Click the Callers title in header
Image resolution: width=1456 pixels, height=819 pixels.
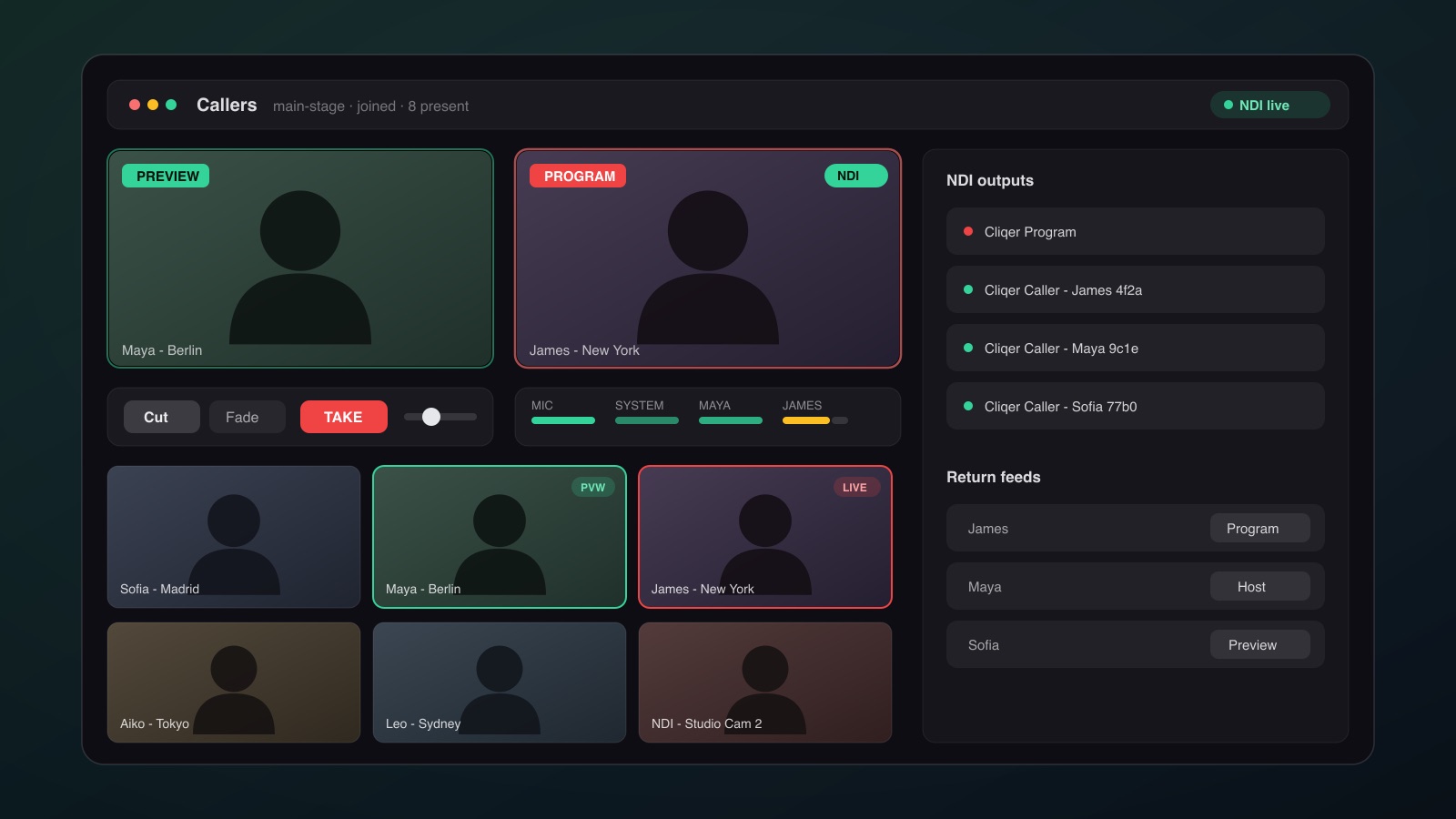point(227,105)
